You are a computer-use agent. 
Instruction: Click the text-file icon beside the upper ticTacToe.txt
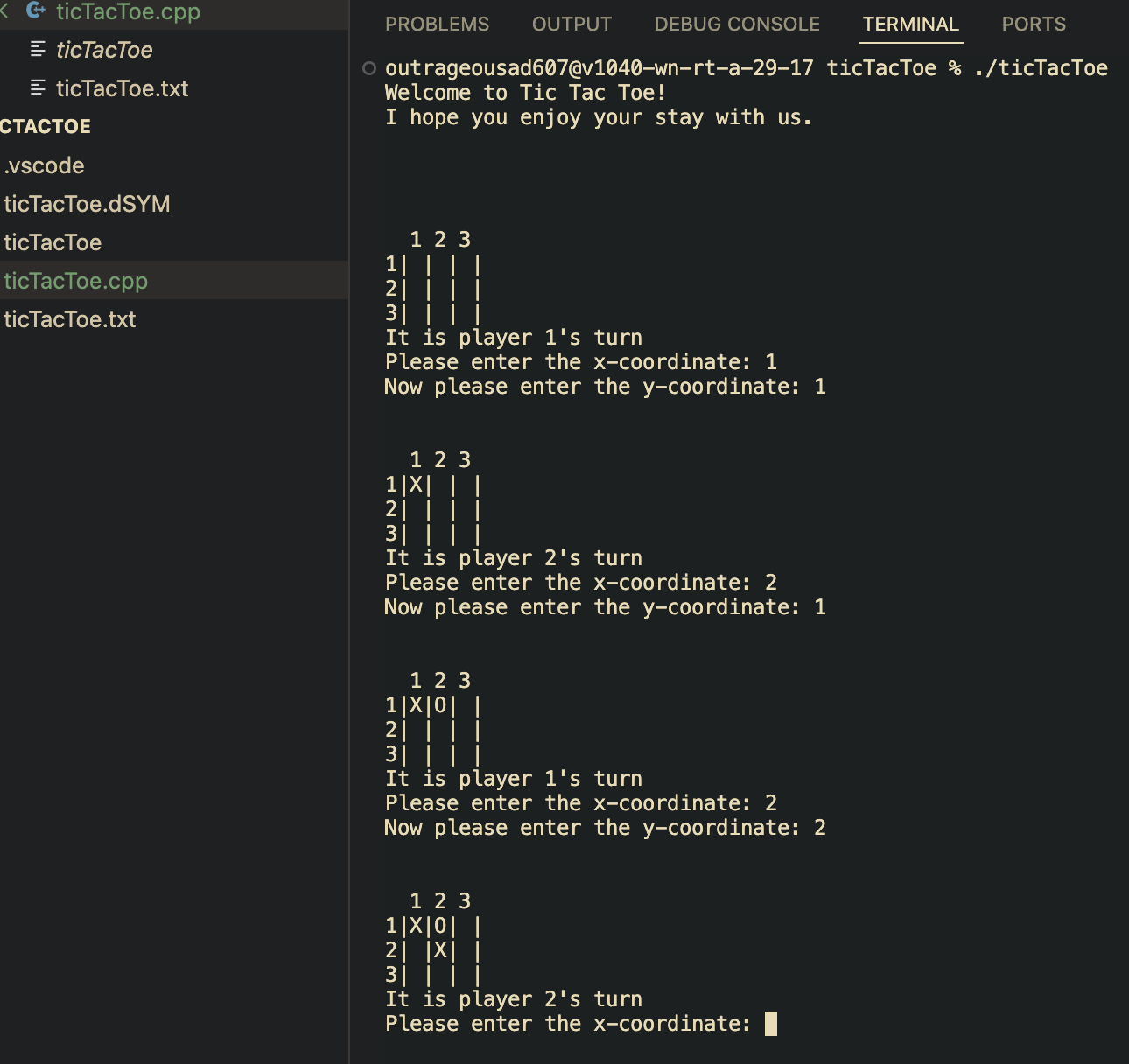38,87
